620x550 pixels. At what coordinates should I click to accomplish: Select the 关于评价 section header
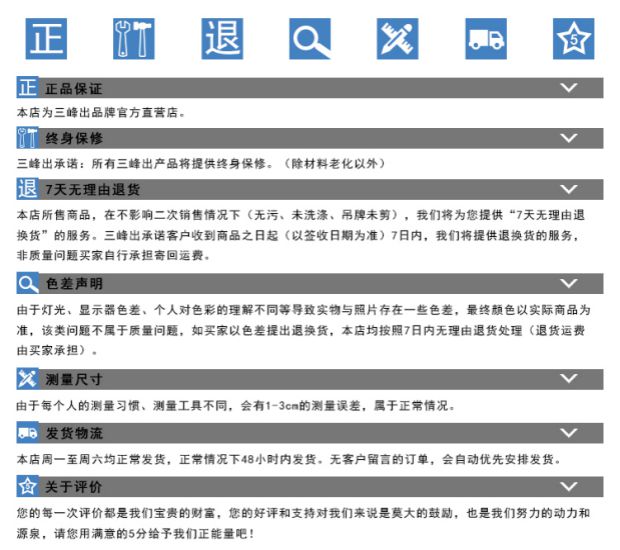[310, 486]
